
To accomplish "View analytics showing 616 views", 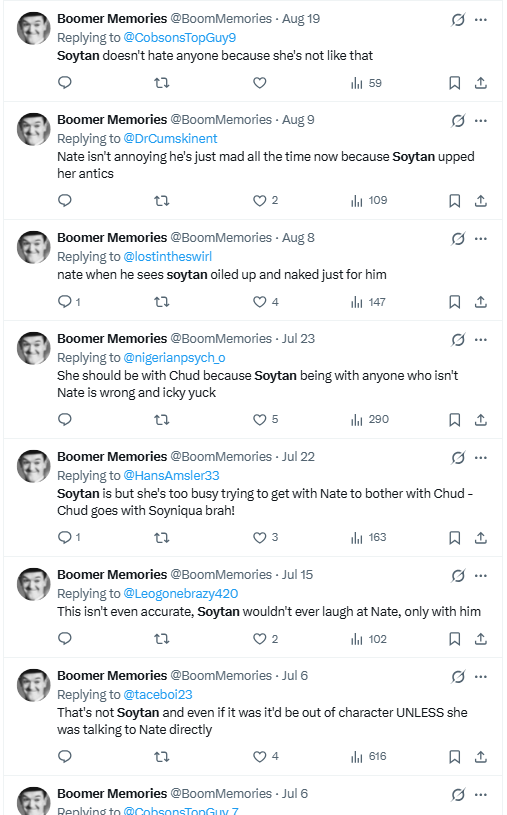I will tap(369, 756).
